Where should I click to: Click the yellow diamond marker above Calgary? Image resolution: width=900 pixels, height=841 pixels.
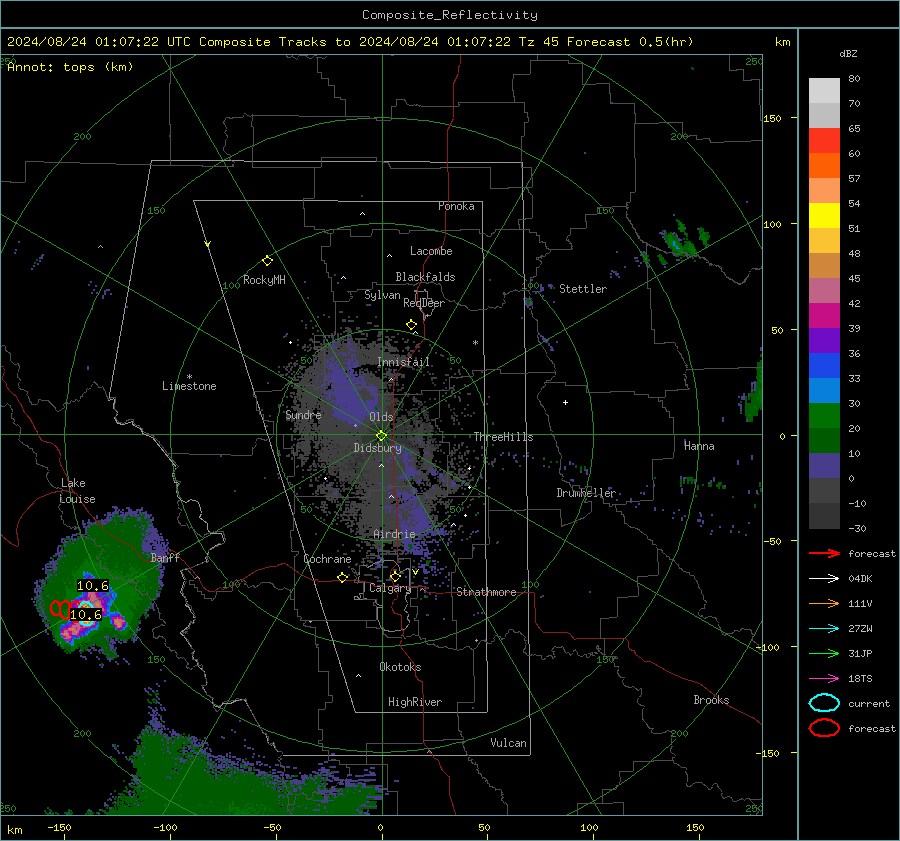click(395, 576)
